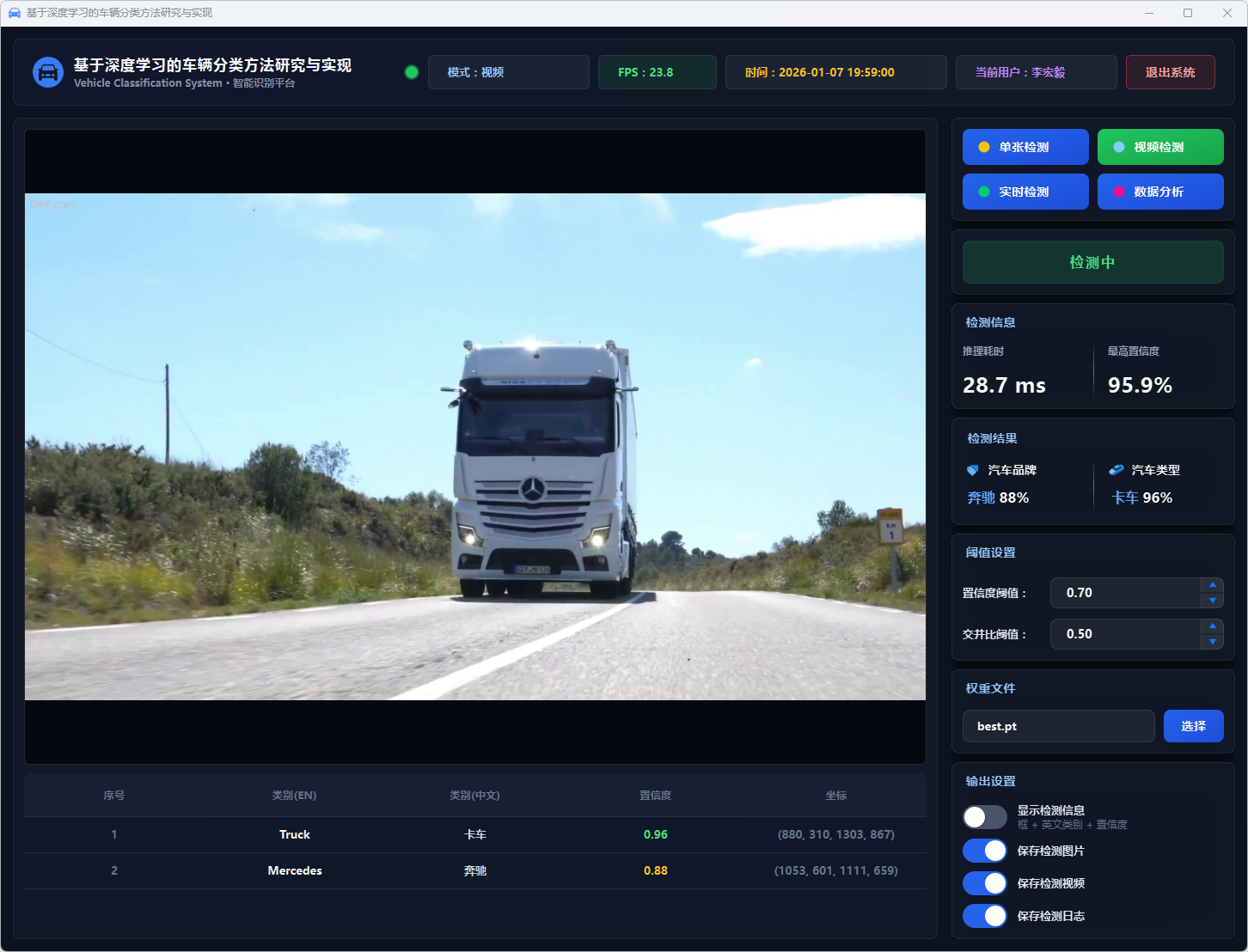Click the highest confidence value 95.9%
The image size is (1248, 952).
(x=1141, y=385)
